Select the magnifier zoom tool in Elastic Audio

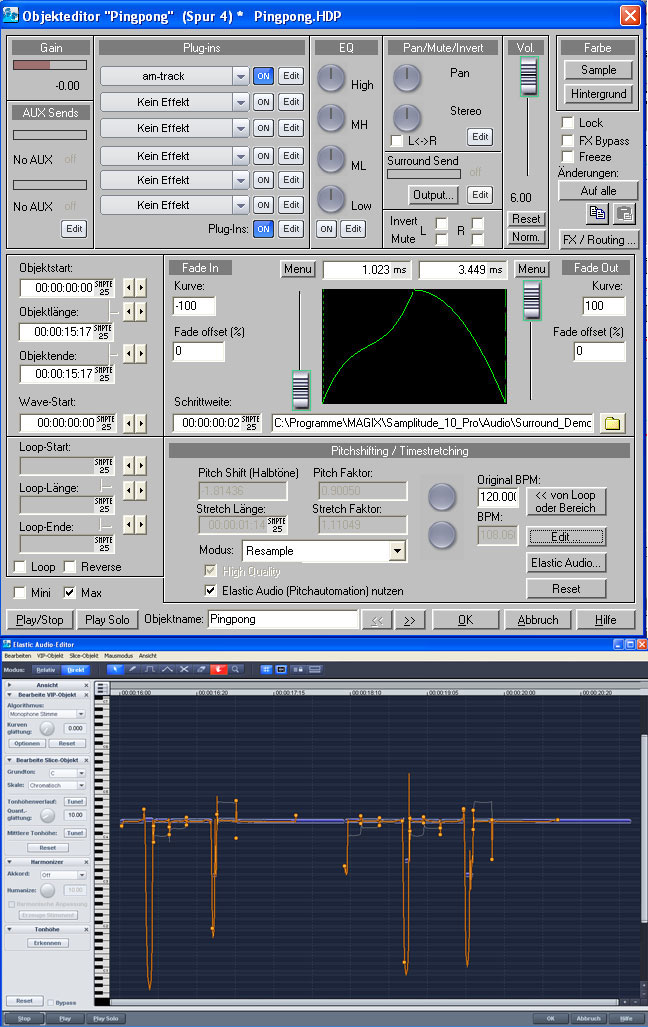tap(234, 669)
